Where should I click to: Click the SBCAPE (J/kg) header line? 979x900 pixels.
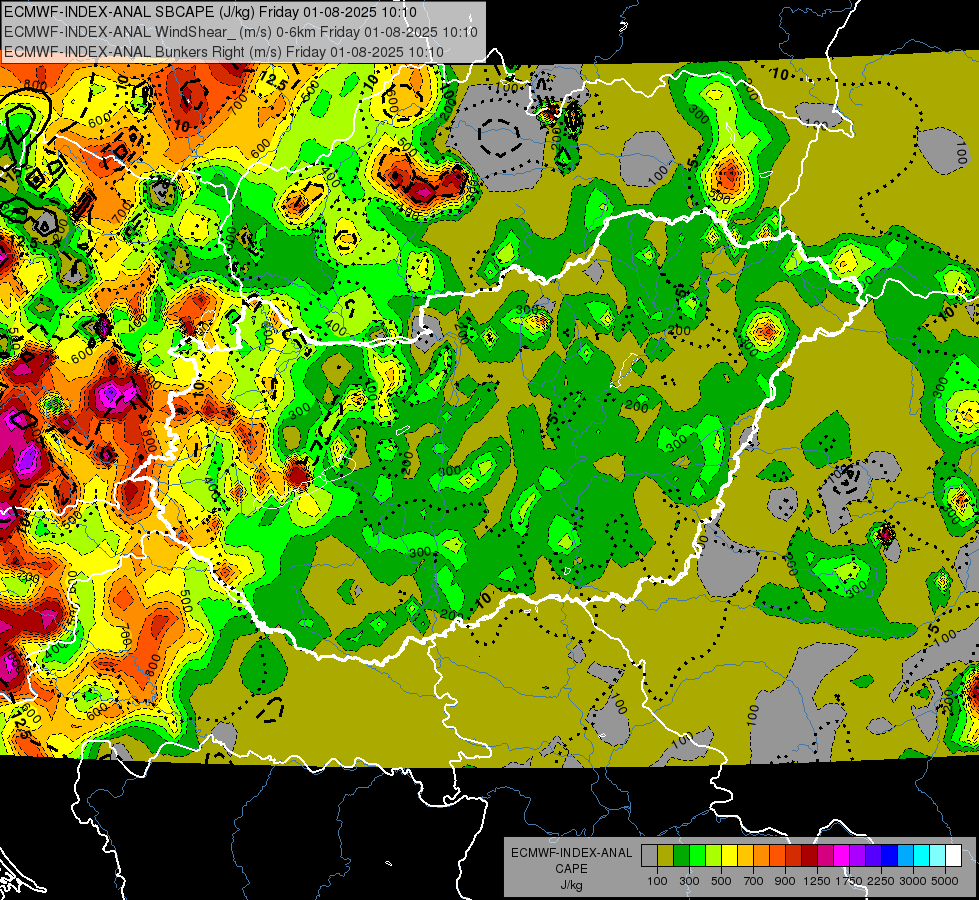210,12
